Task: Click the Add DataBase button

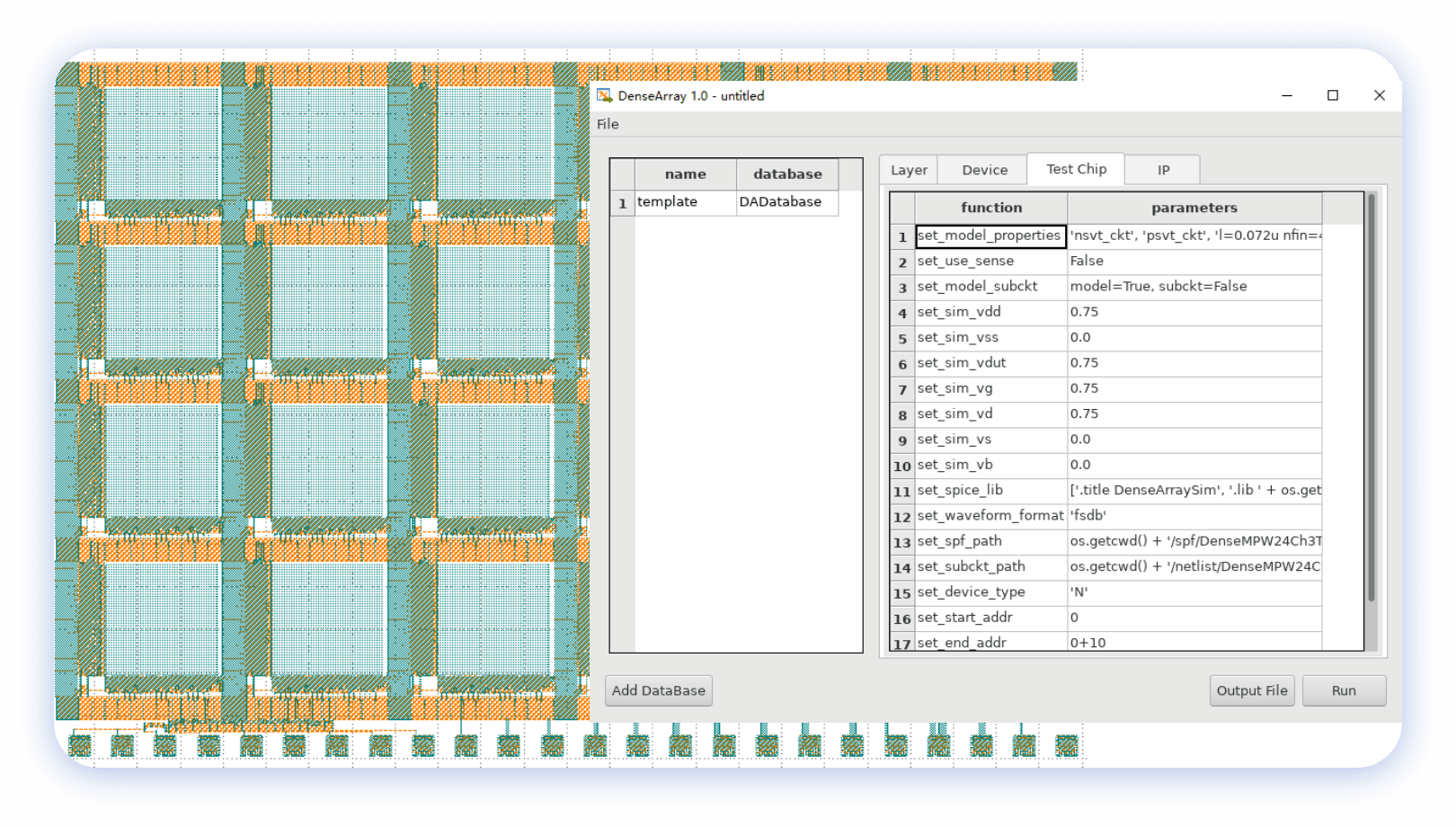Action: 658,690
